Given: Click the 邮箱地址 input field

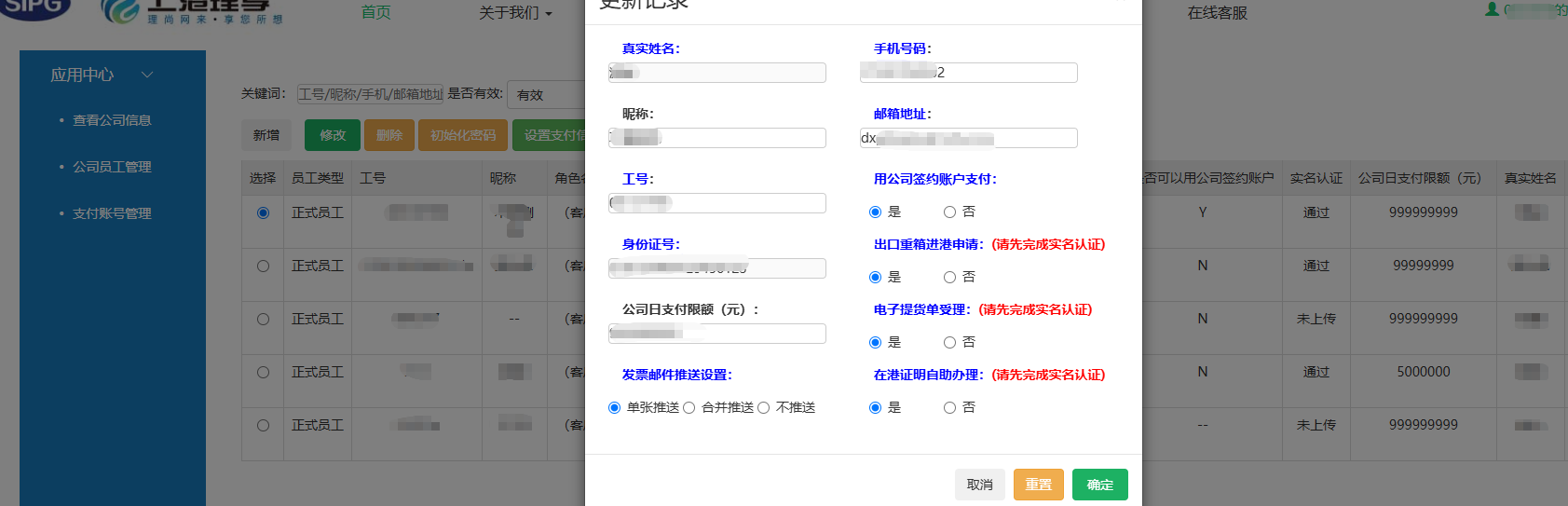Looking at the screenshot, I should click(x=969, y=138).
